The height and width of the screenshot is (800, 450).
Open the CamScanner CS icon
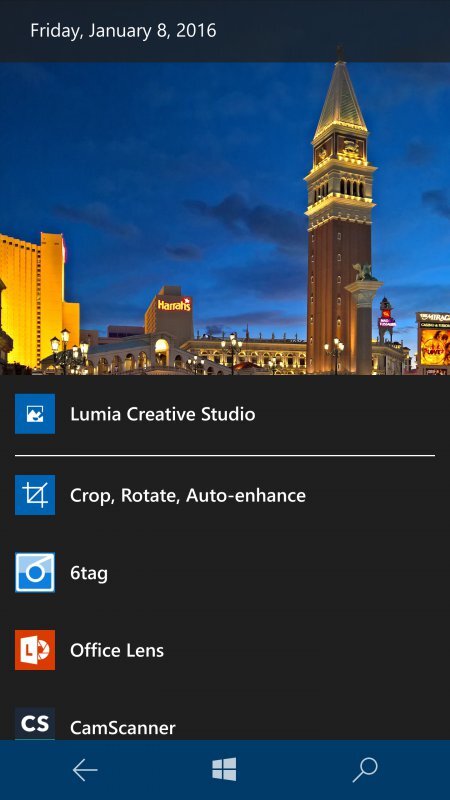[x=35, y=723]
